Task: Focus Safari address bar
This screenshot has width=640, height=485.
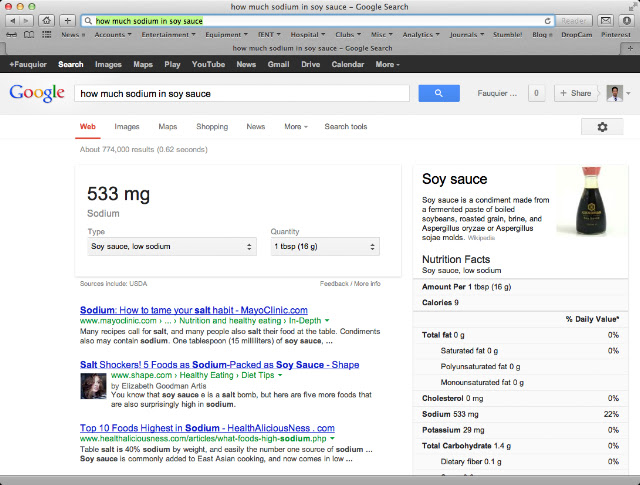Action: [316, 21]
